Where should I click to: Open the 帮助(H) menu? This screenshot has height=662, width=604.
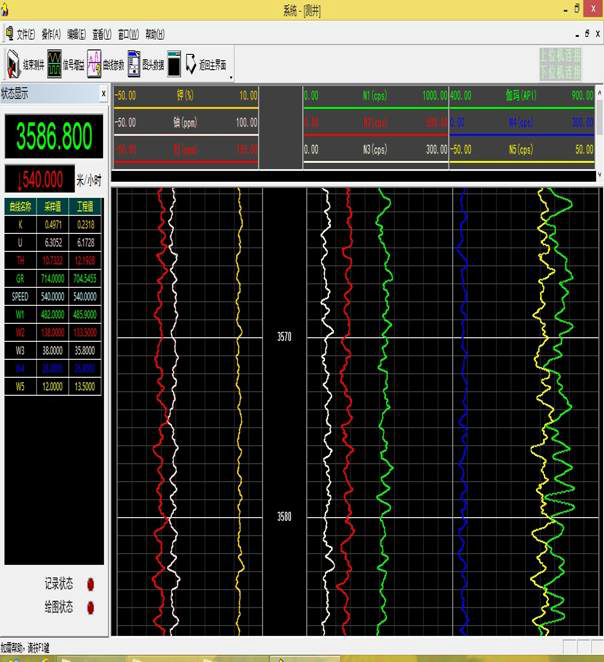(154, 33)
